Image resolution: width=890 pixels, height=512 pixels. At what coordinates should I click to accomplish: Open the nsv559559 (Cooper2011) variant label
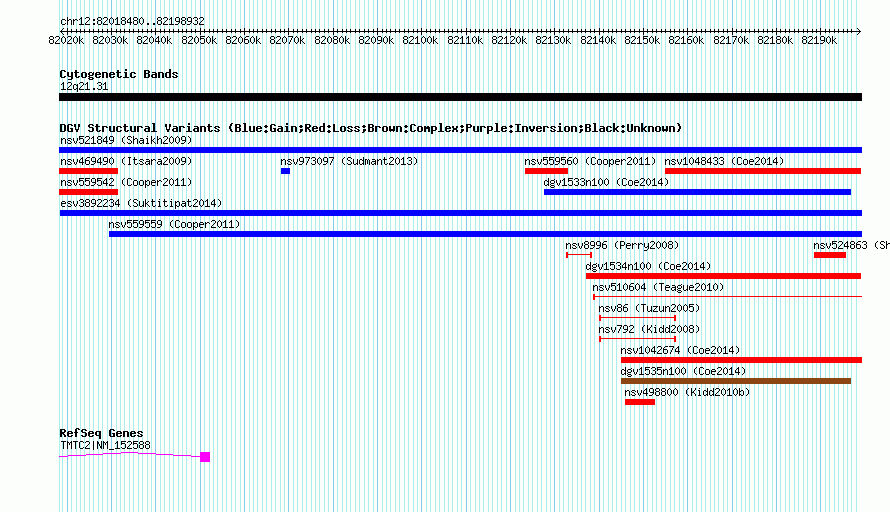174,224
